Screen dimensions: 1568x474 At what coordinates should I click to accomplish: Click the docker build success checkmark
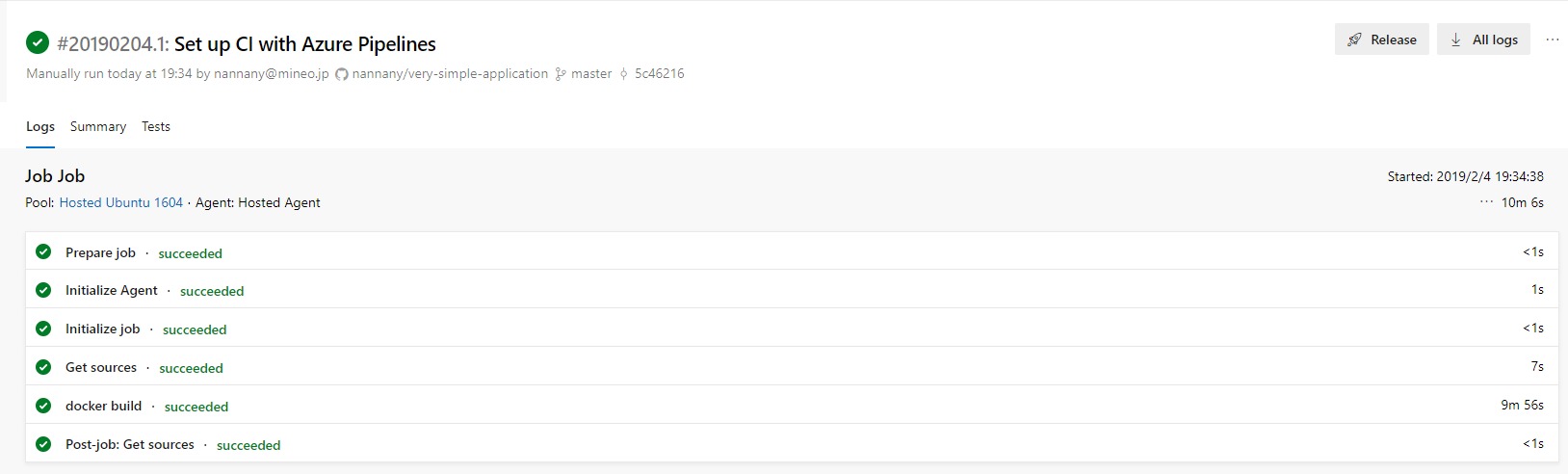tap(43, 406)
